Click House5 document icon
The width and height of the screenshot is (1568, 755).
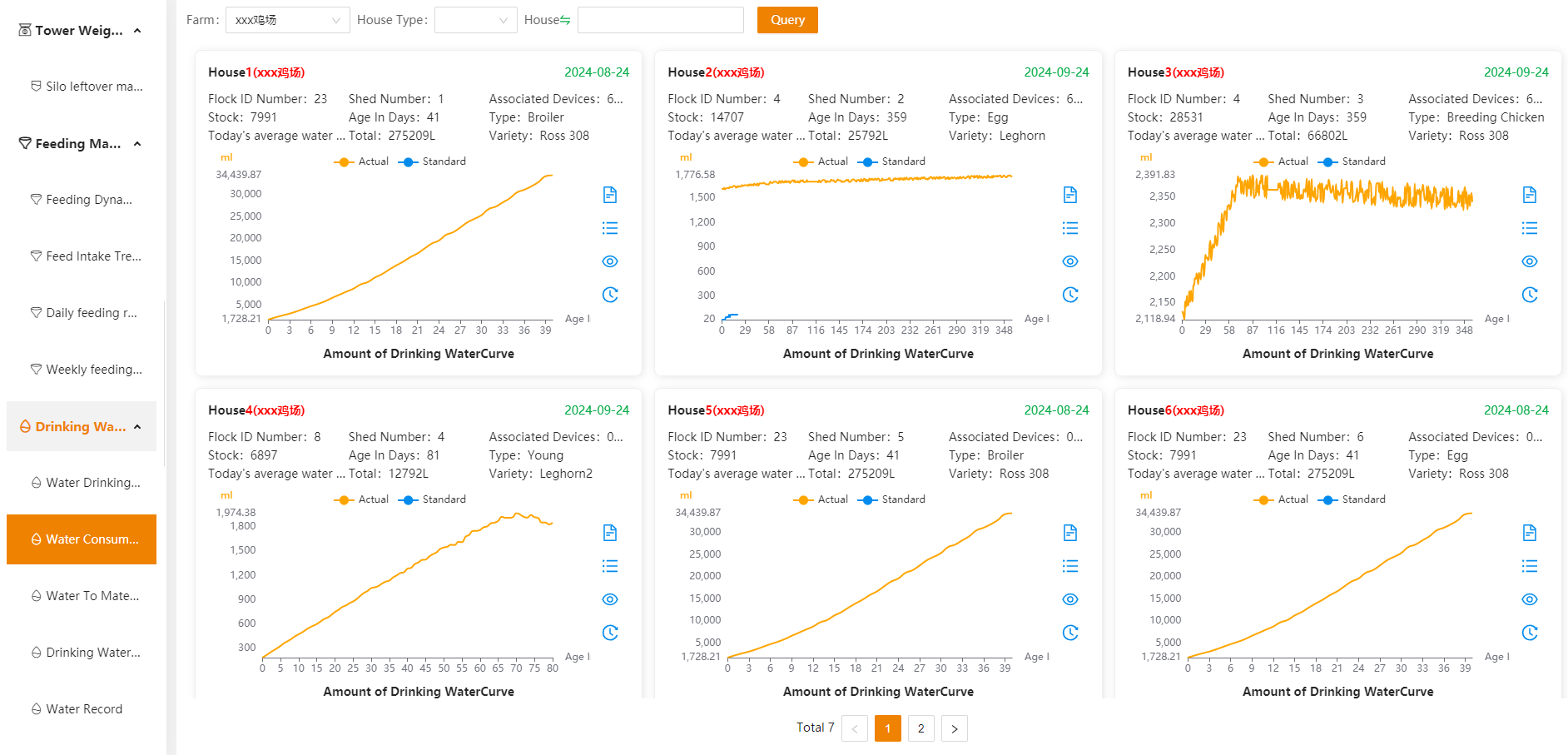pyautogui.click(x=1070, y=533)
